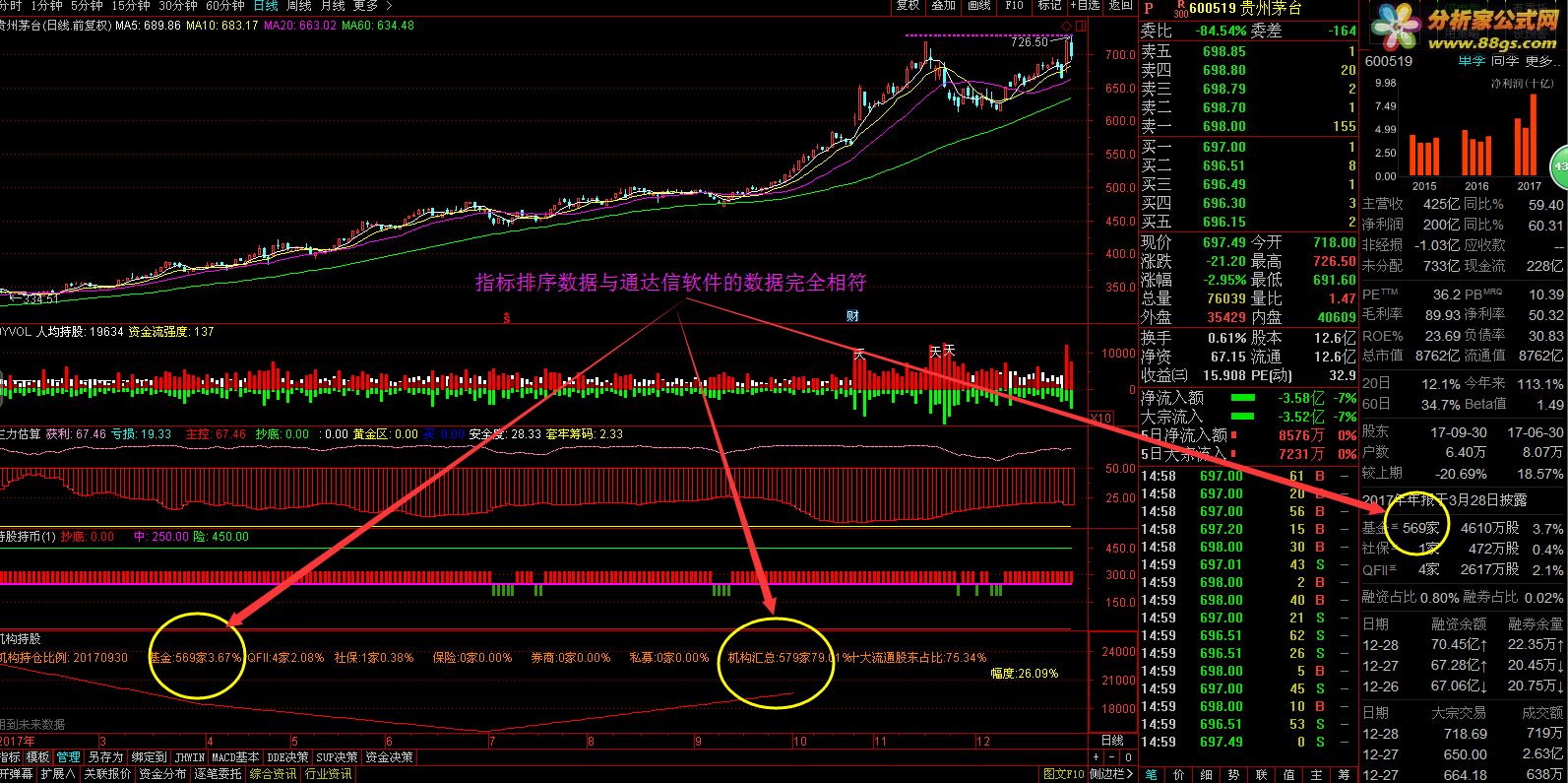This screenshot has height=783, width=1568.
Task: Click QFII 4家 holdings row
Action: [1463, 569]
